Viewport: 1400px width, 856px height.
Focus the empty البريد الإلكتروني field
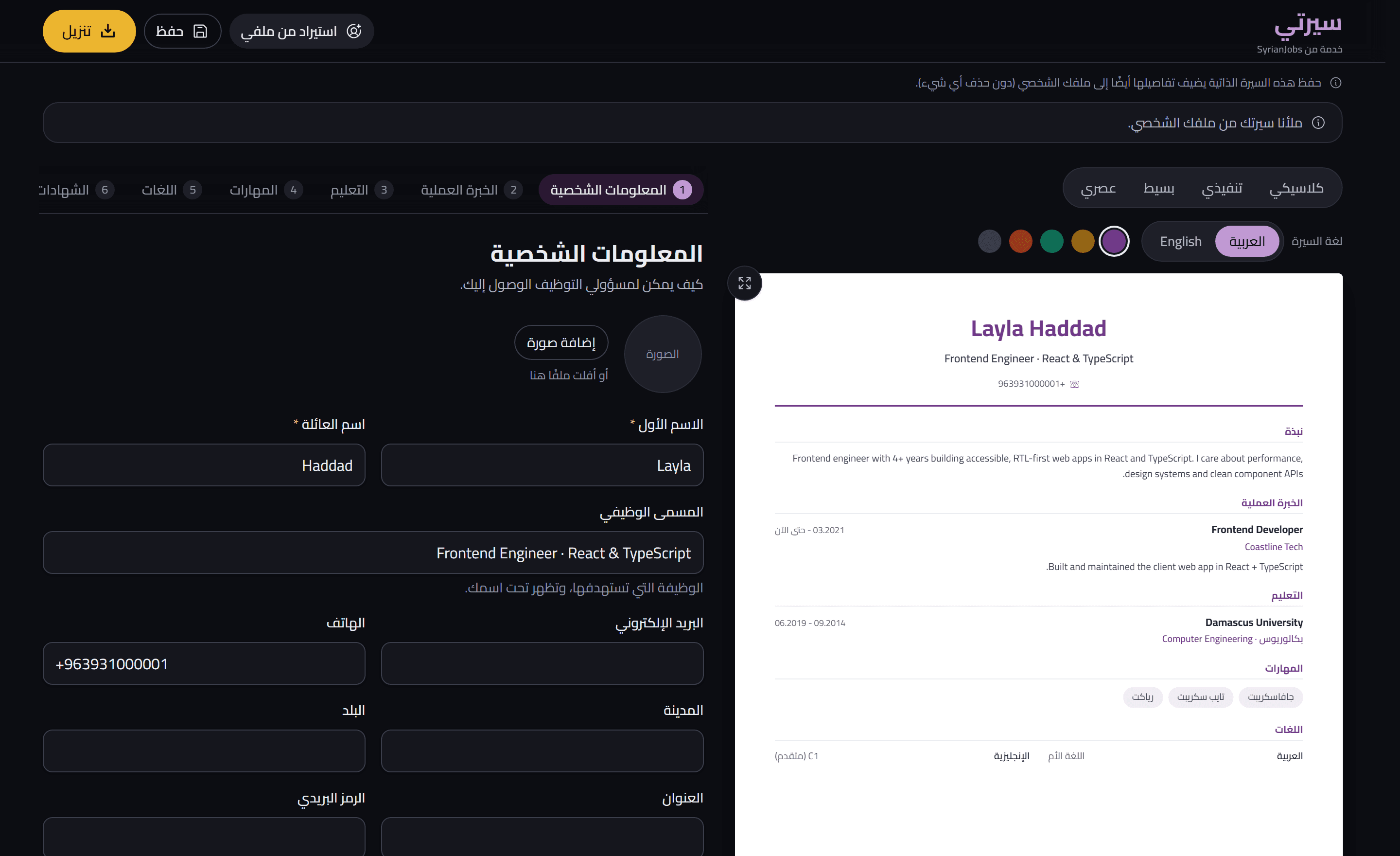(542, 663)
